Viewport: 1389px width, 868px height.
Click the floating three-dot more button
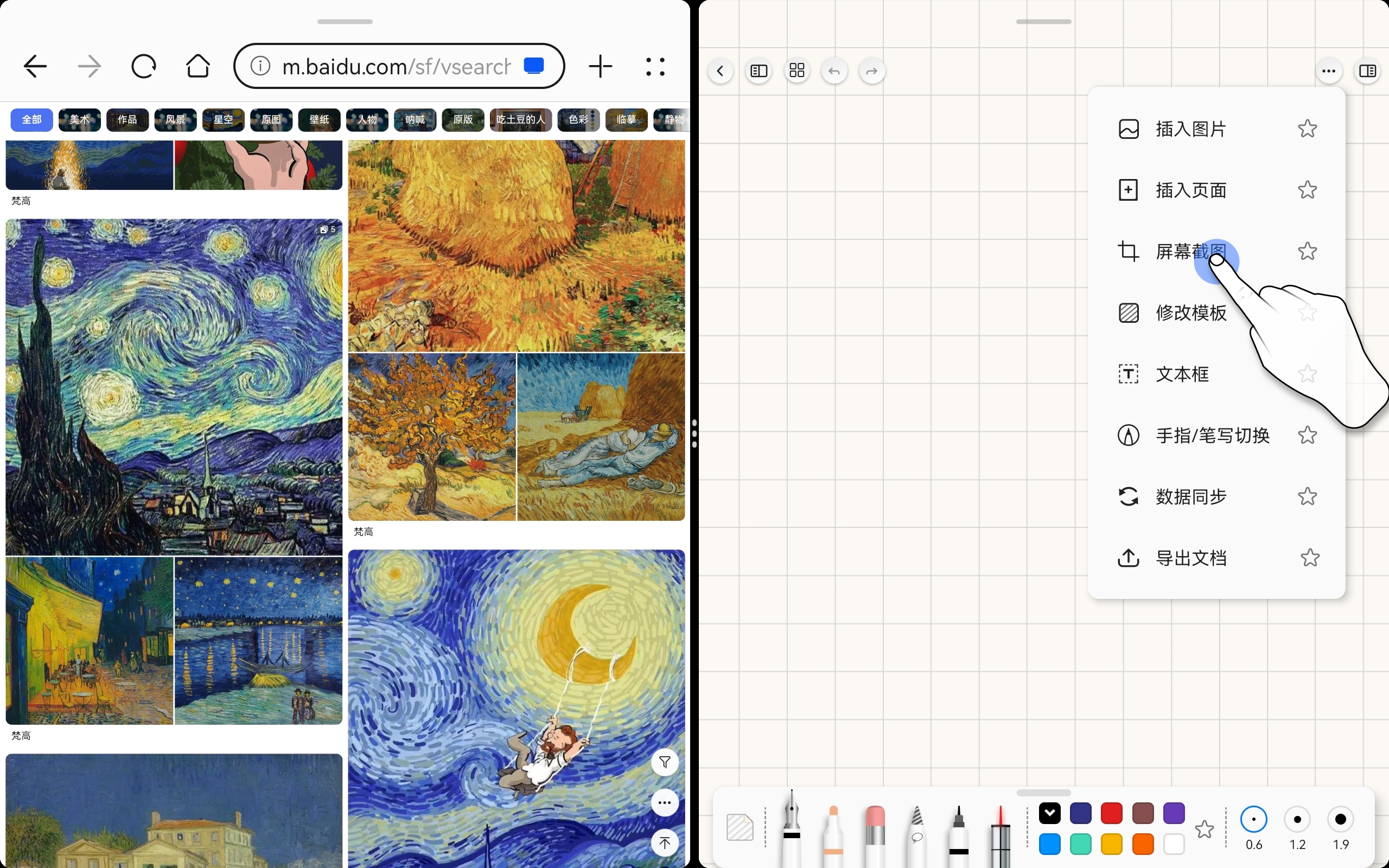[x=665, y=802]
